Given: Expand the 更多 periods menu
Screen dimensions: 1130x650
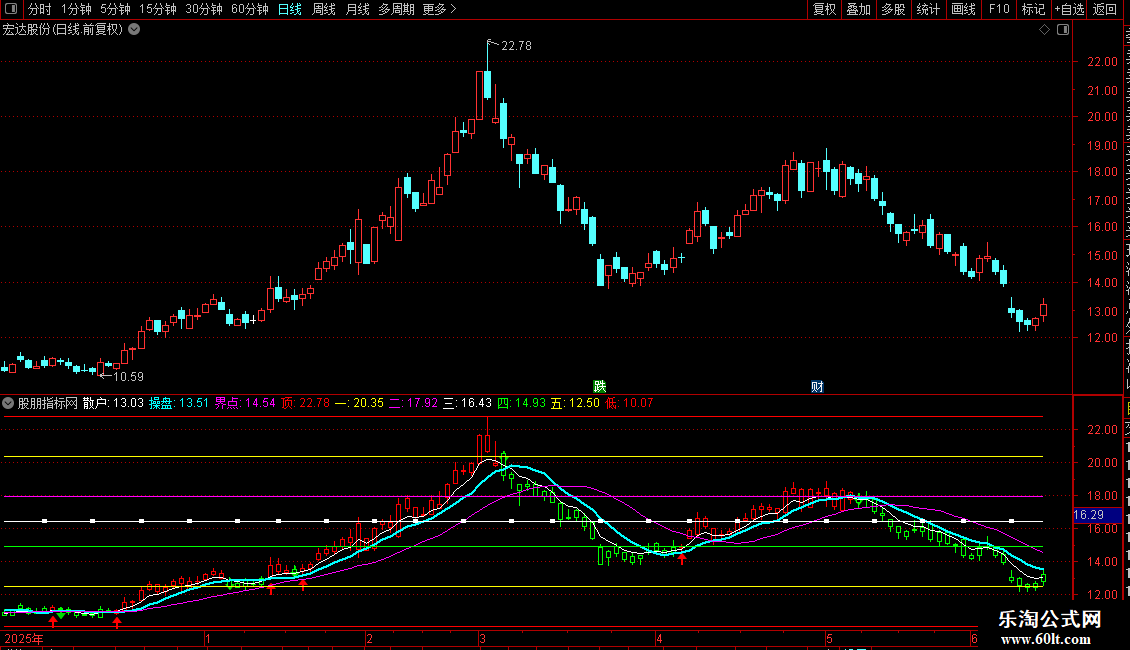Looking at the screenshot, I should tap(439, 9).
